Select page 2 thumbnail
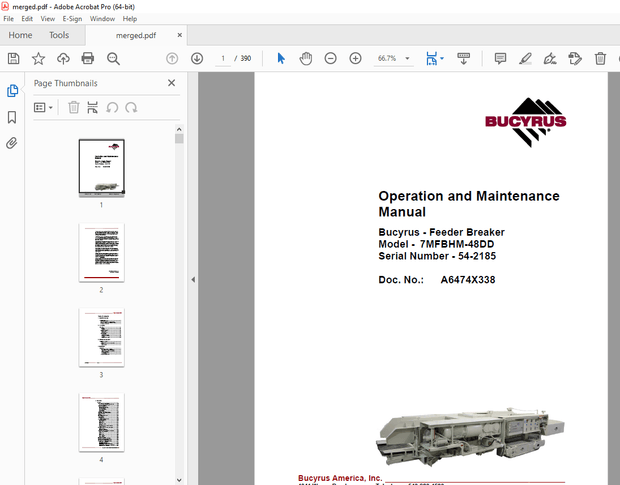The height and width of the screenshot is (485, 620). (102, 253)
